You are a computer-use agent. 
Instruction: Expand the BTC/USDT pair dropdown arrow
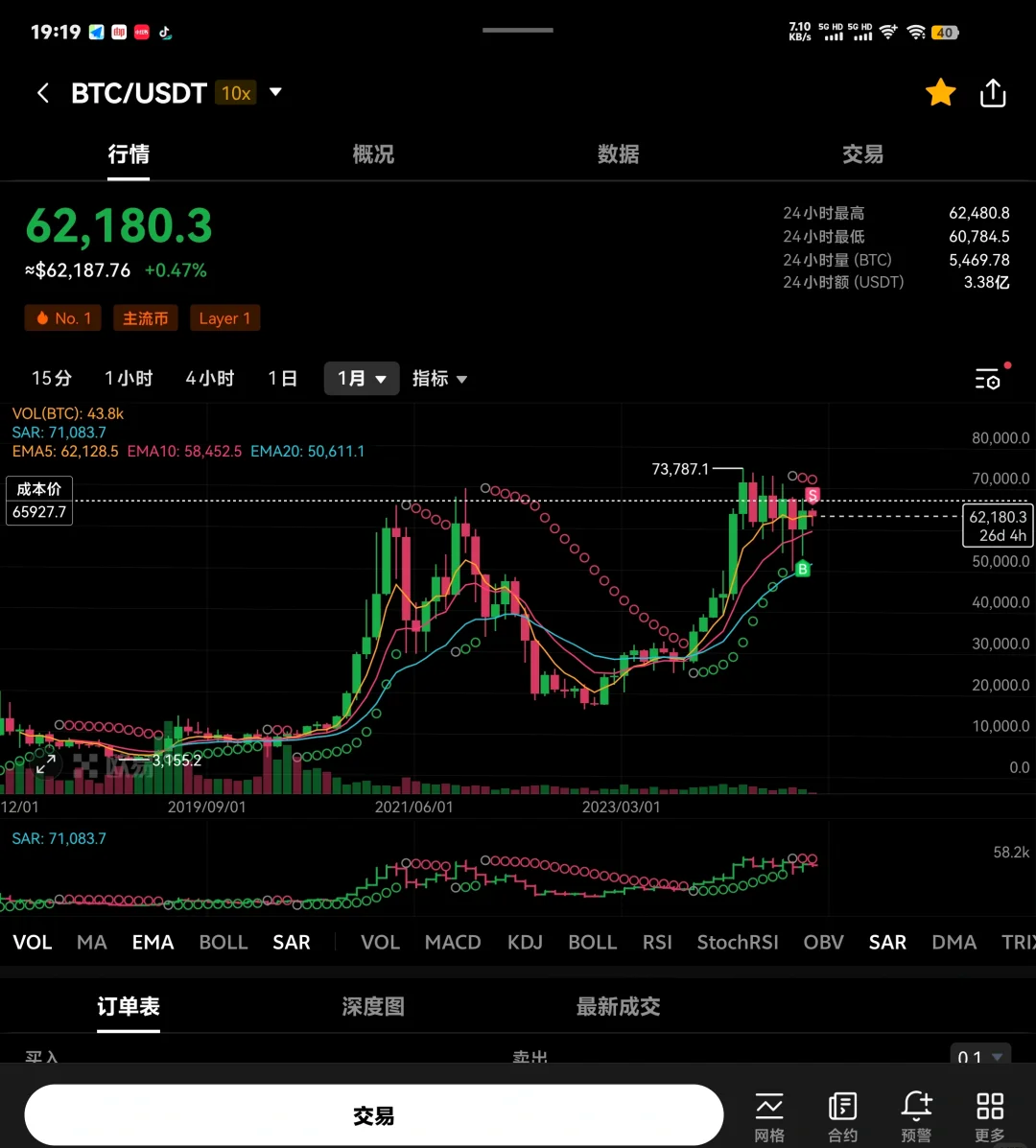[275, 92]
